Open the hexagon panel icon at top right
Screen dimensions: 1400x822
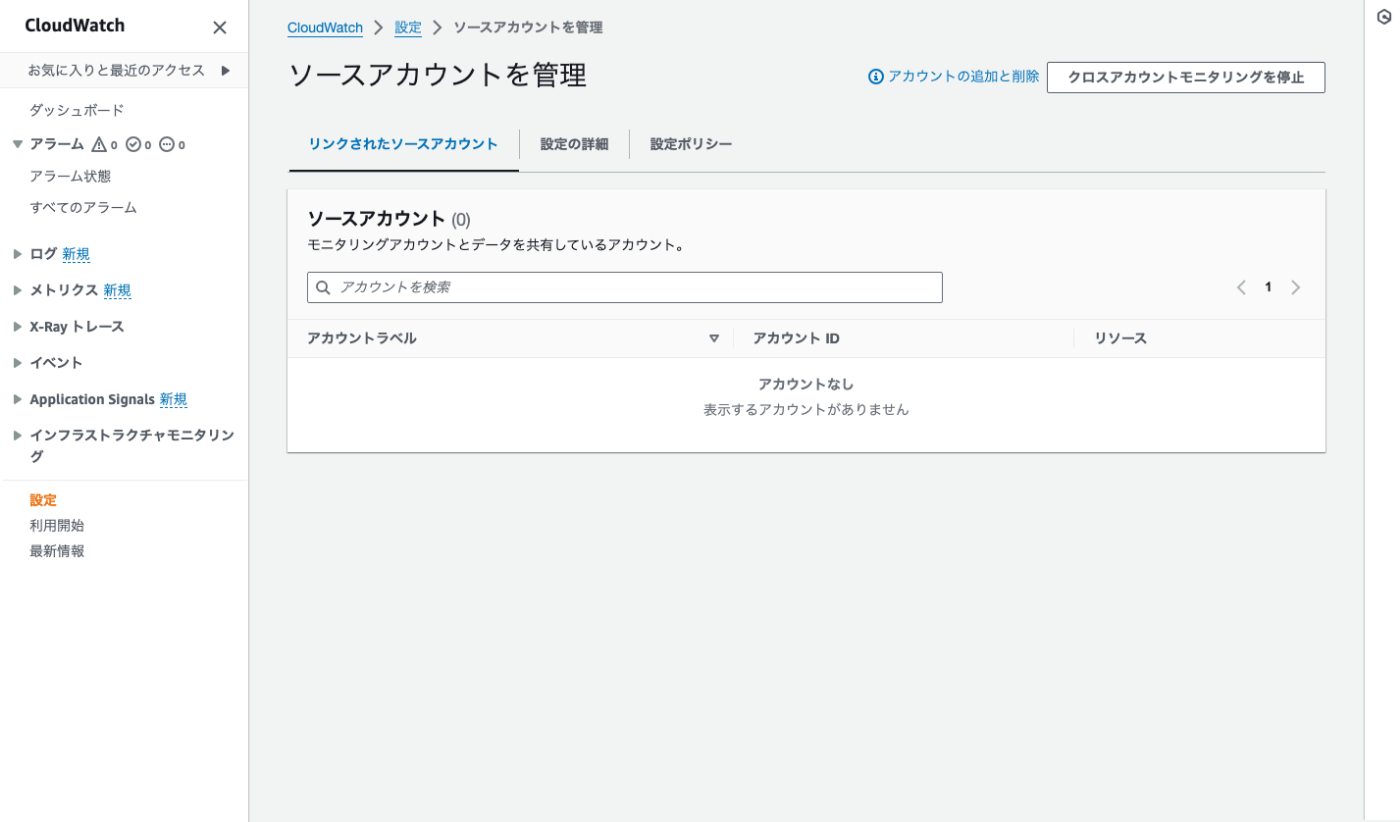pos(1384,17)
